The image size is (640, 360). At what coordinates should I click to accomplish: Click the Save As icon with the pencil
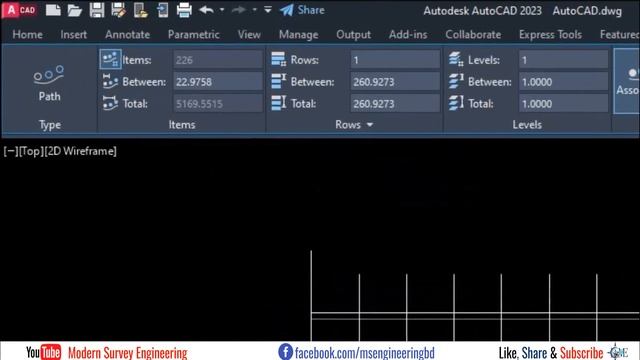coord(118,10)
